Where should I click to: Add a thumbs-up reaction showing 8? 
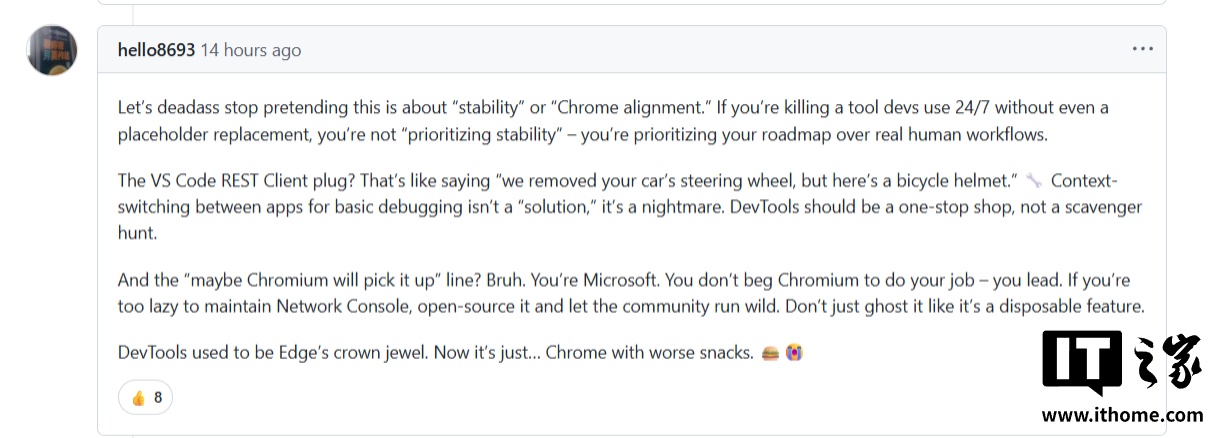tap(146, 397)
